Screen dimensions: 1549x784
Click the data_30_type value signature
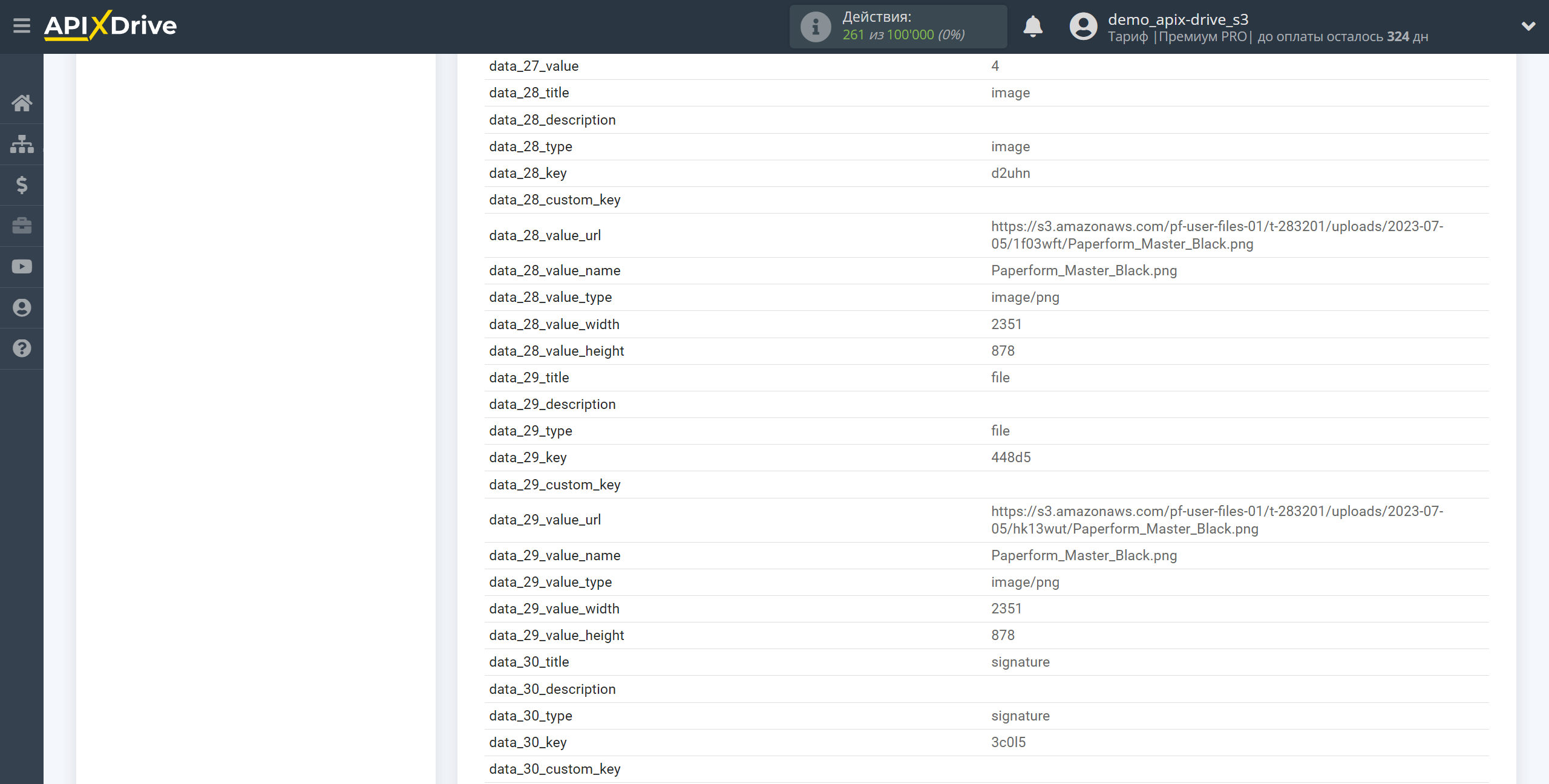[x=1020, y=716]
